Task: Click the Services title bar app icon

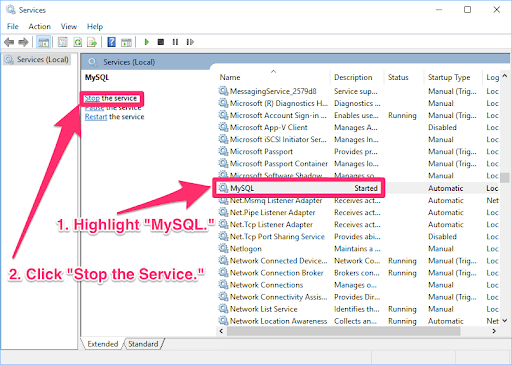Action: 11,10
